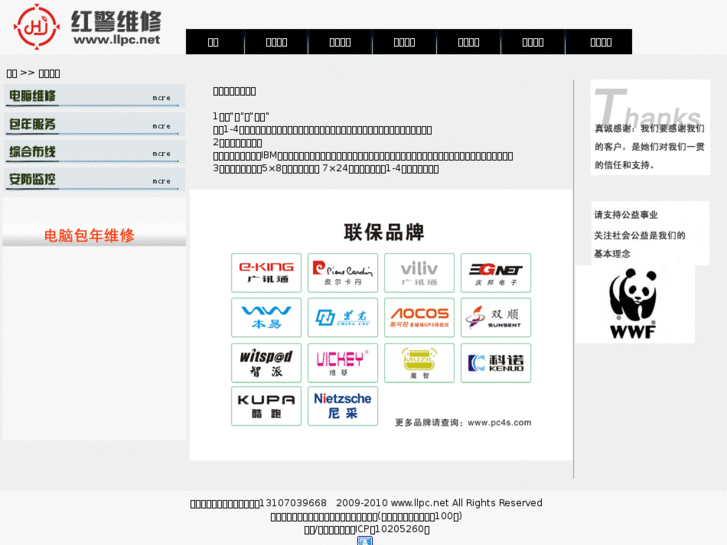Select the viliv brand logo
Screen dimensions: 727x545
(x=419, y=273)
